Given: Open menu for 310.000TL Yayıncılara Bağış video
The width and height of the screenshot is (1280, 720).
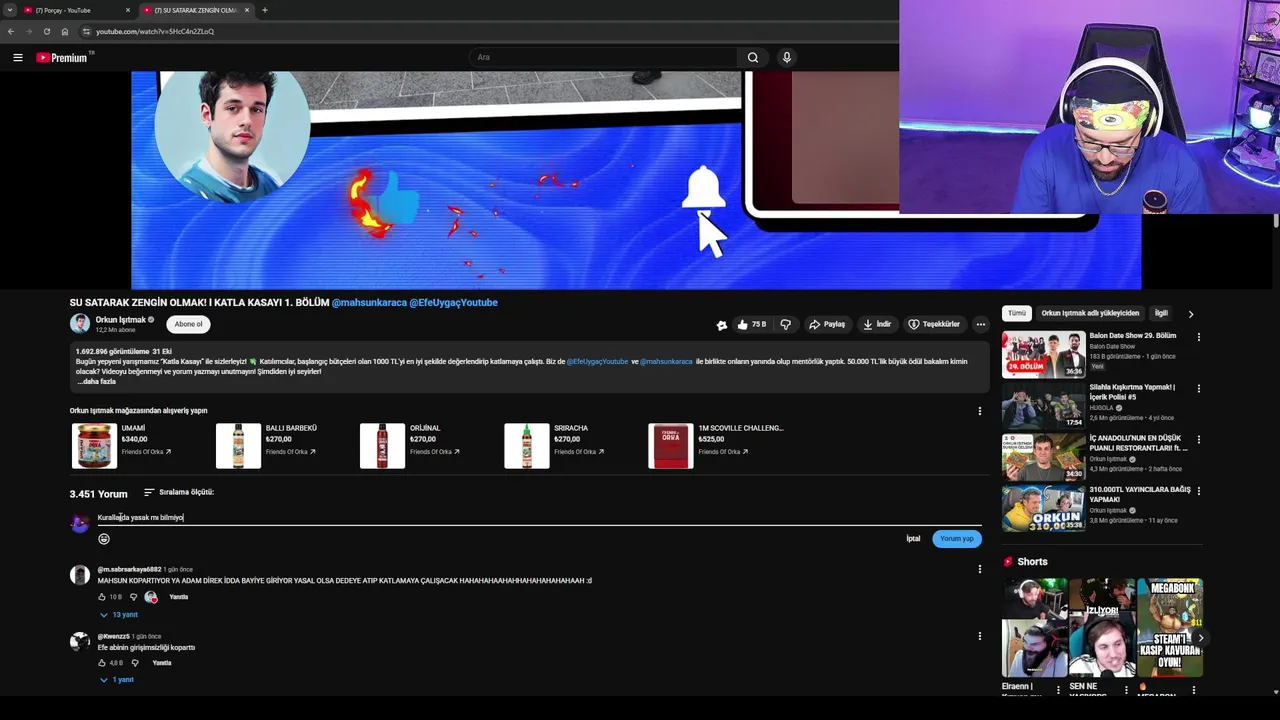Looking at the screenshot, I should click(1199, 491).
